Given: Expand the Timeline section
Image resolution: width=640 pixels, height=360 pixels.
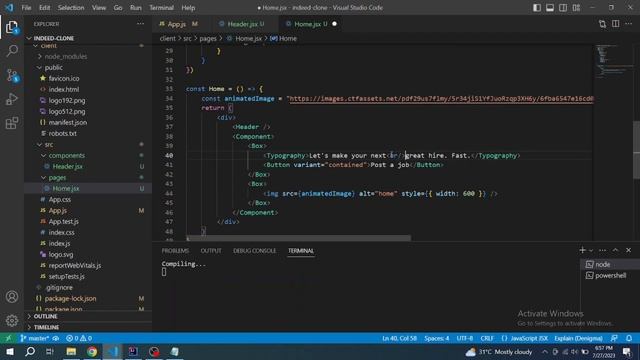Looking at the screenshot, I should coord(88,327).
